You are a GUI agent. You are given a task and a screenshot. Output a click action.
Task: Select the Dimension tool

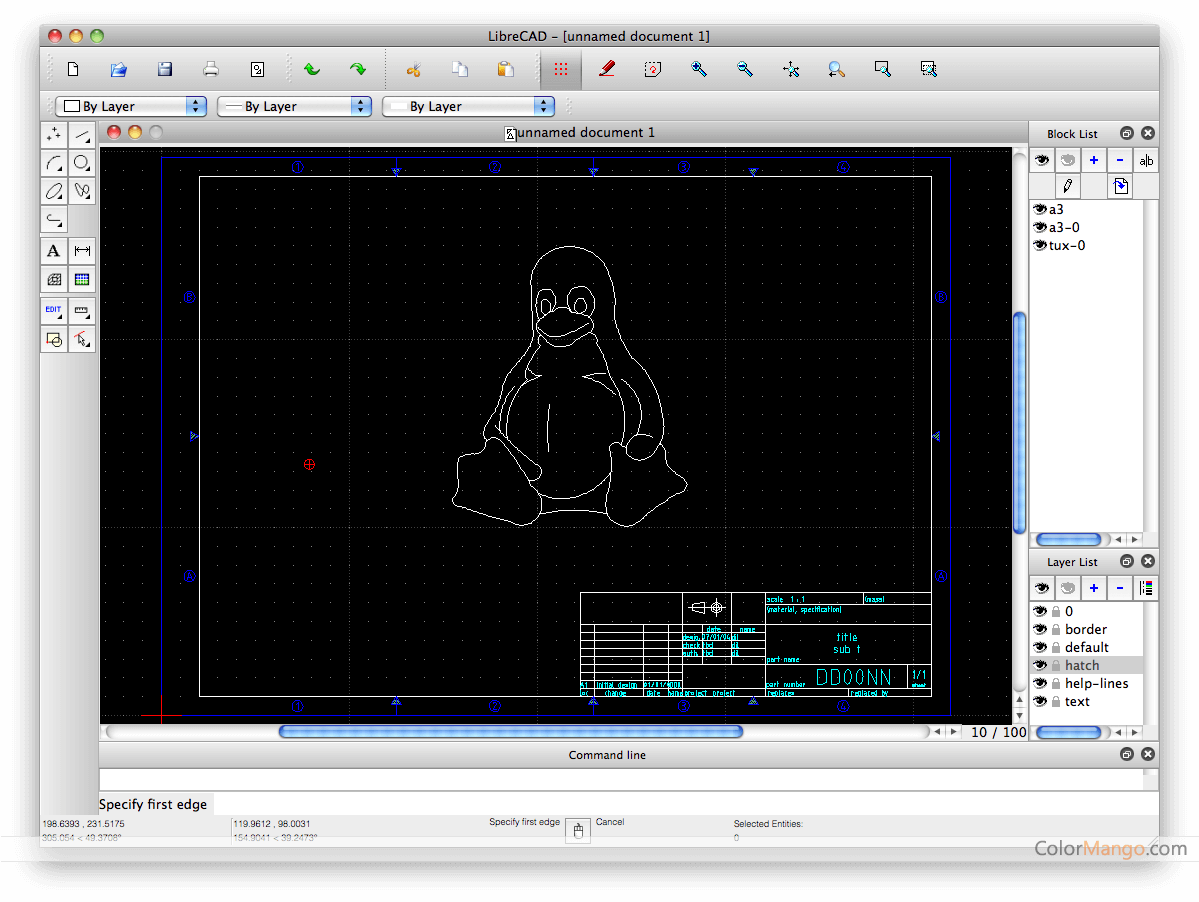pos(82,251)
